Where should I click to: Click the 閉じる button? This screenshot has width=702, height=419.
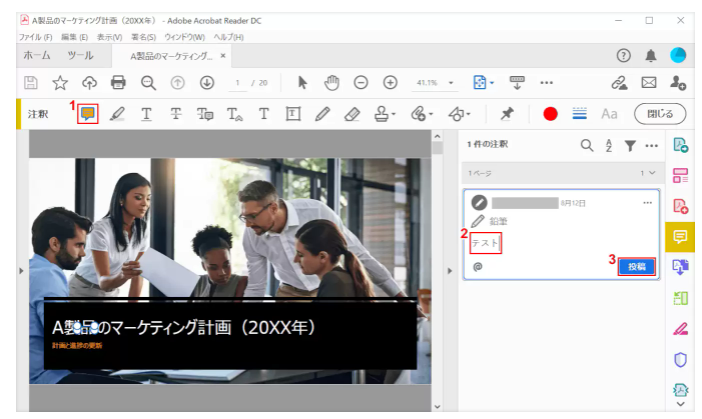click(660, 114)
